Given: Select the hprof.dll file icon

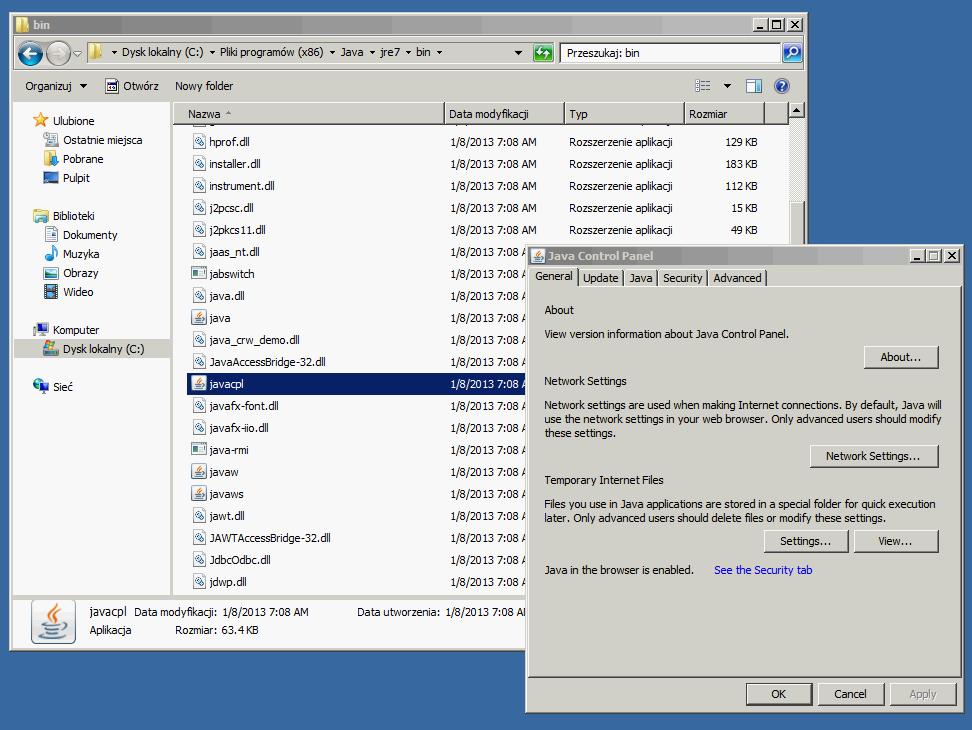Looking at the screenshot, I should [198, 142].
